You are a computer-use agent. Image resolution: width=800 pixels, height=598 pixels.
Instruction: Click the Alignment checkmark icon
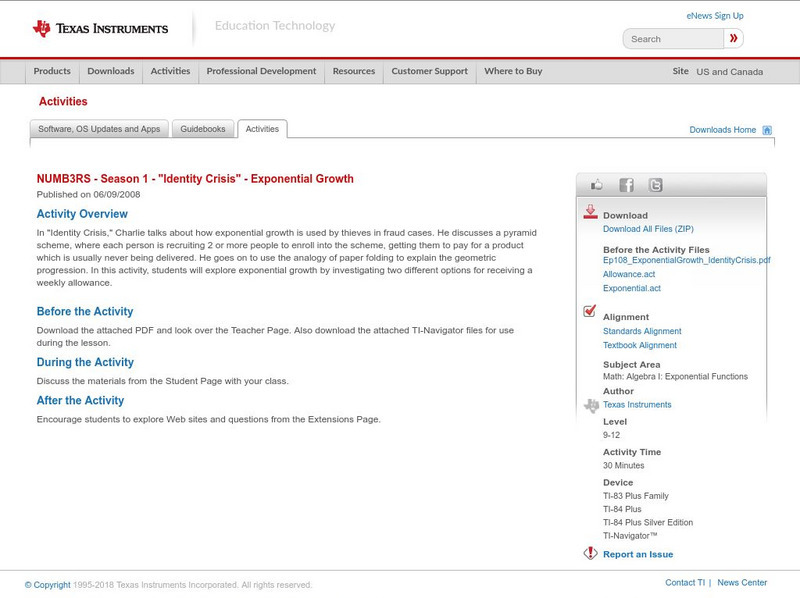[589, 311]
